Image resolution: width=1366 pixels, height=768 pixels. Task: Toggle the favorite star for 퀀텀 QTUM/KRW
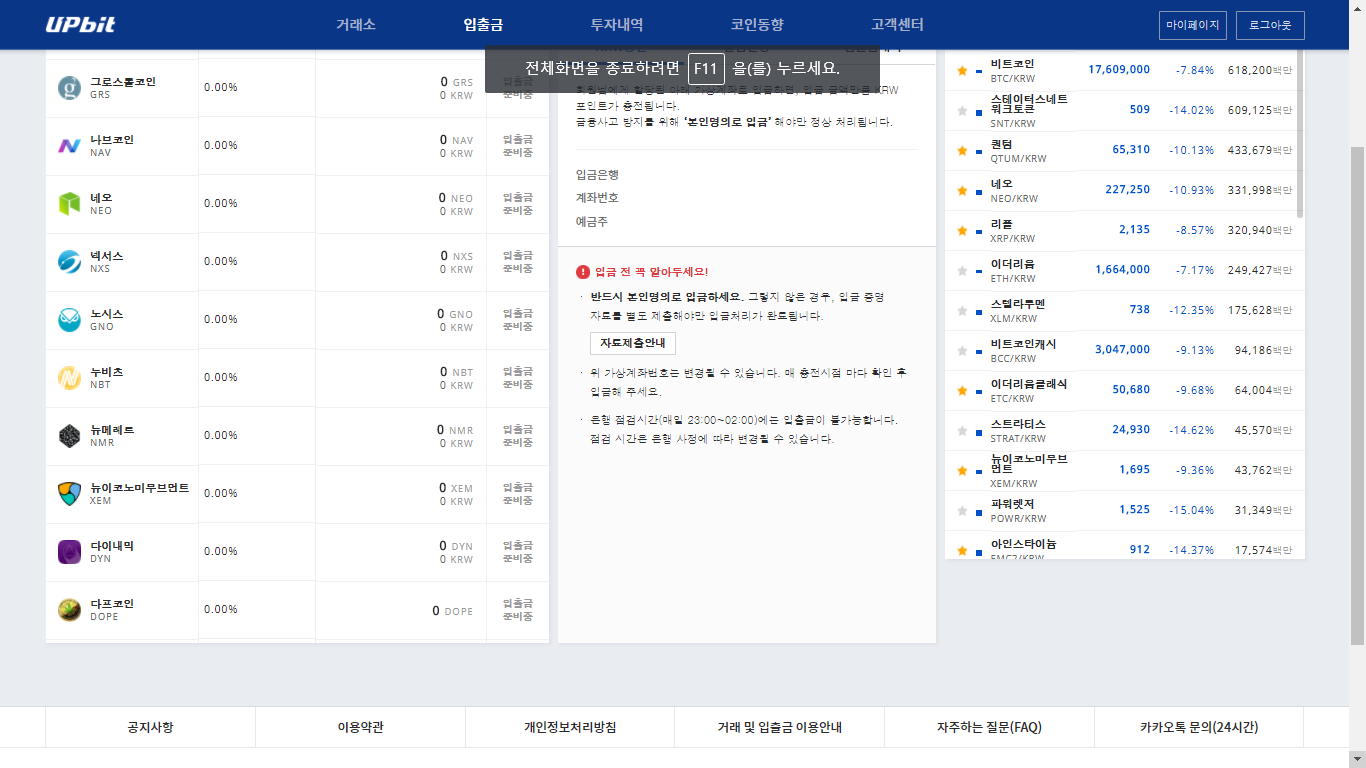coord(962,151)
